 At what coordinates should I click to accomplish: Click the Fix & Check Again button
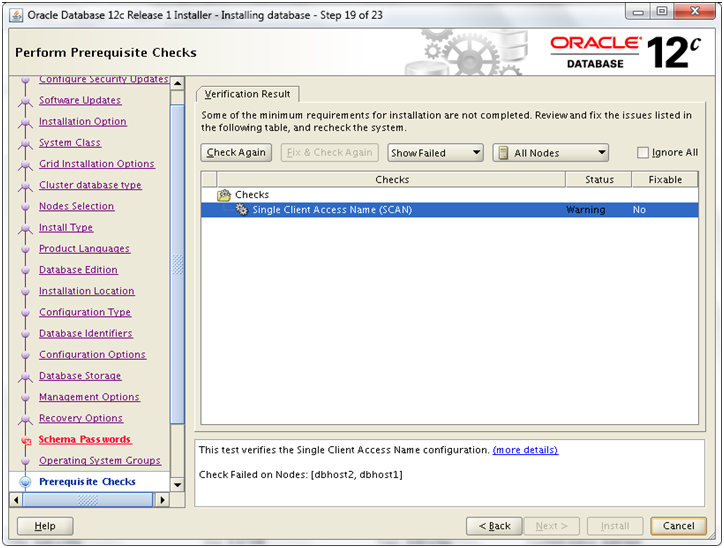pyautogui.click(x=330, y=152)
